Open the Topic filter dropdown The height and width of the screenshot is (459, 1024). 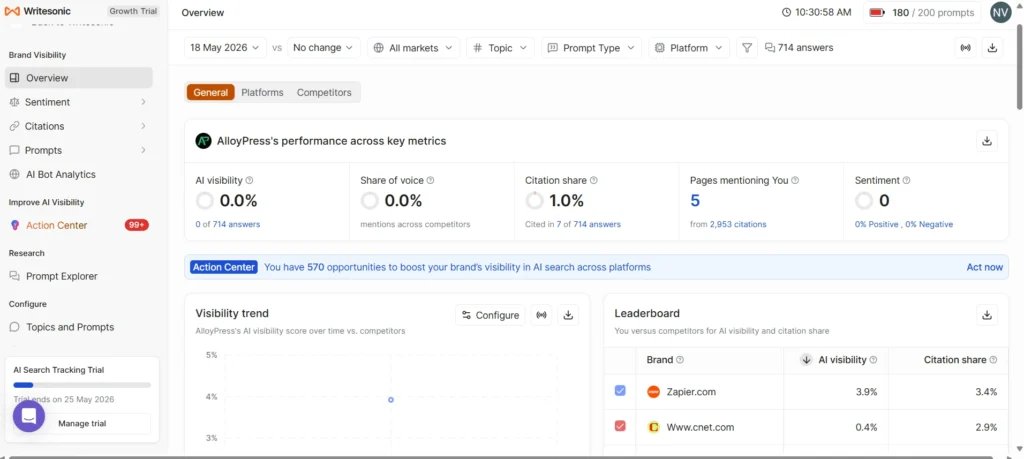coord(500,48)
